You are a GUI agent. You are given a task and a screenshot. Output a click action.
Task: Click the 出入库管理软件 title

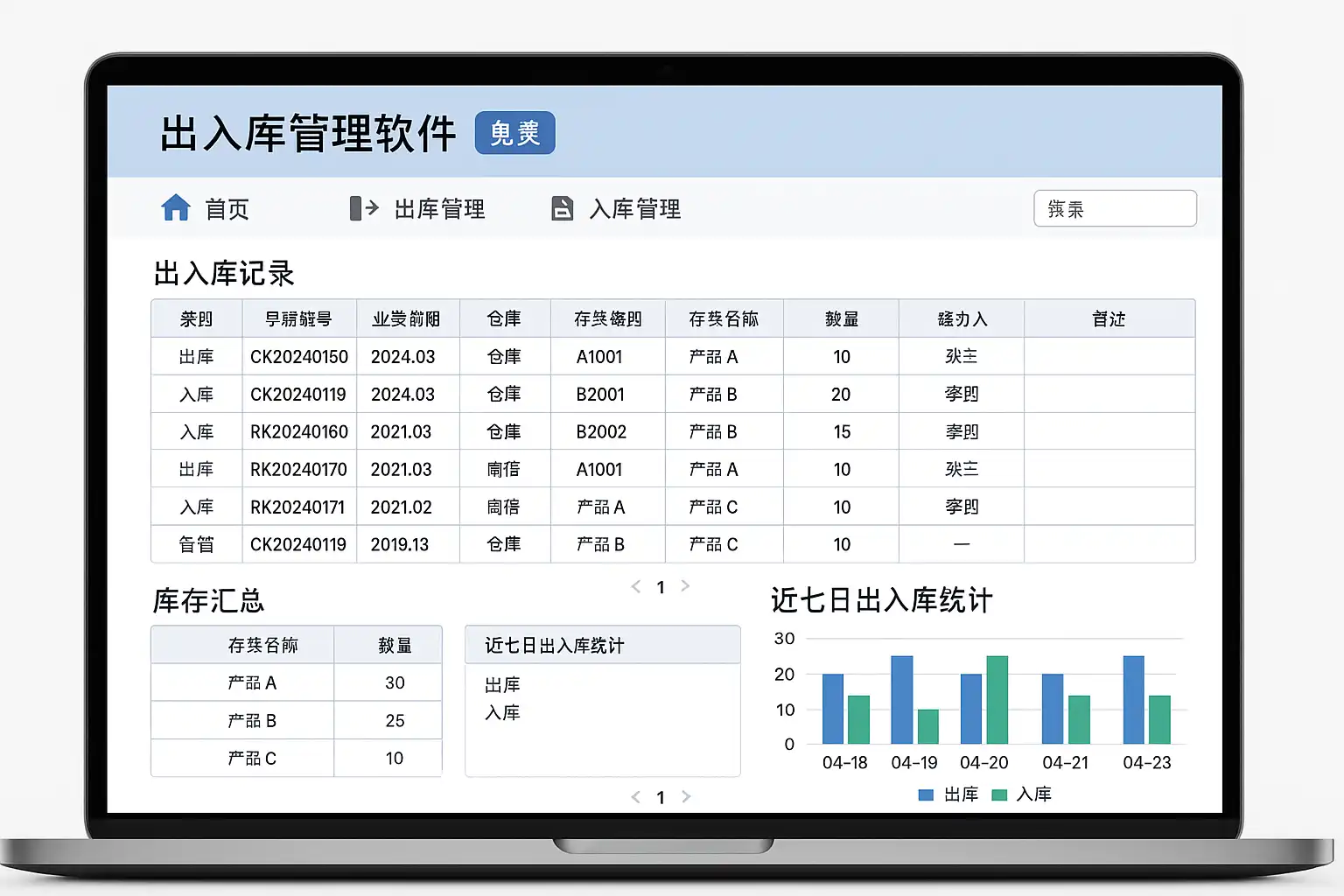(308, 134)
